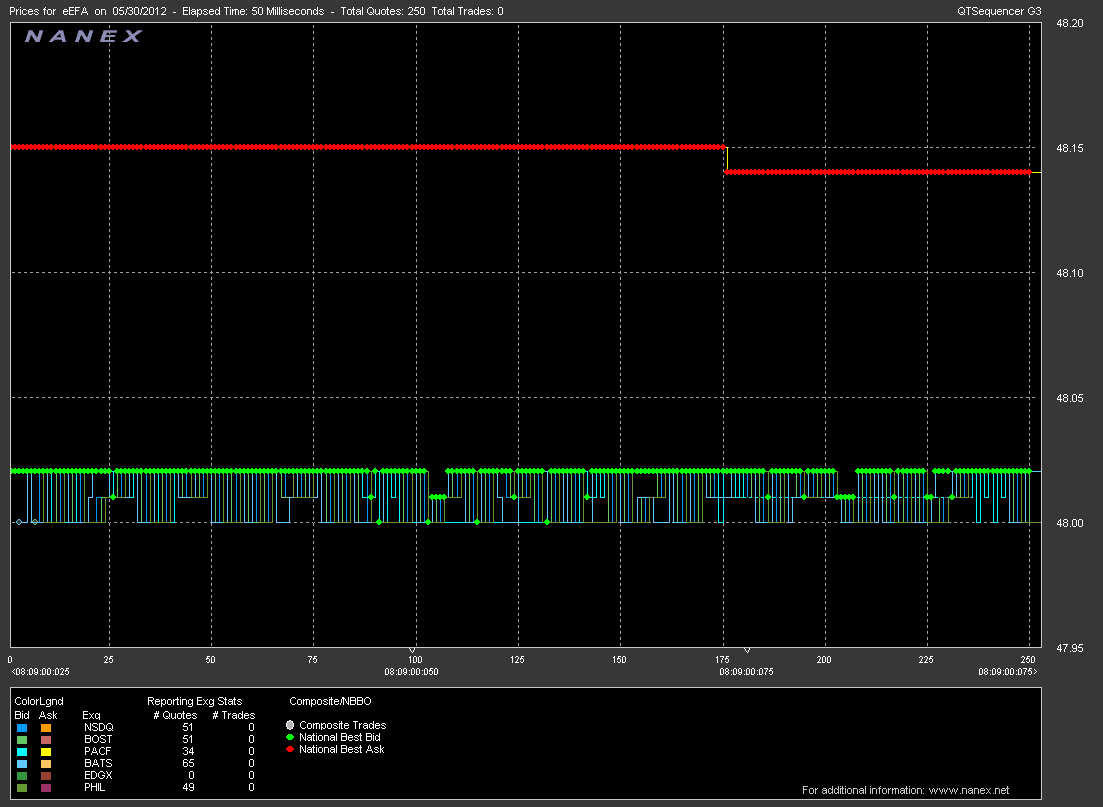Click the EDGX quote count 0
Viewport: 1103px width, 807px height.
[191, 775]
